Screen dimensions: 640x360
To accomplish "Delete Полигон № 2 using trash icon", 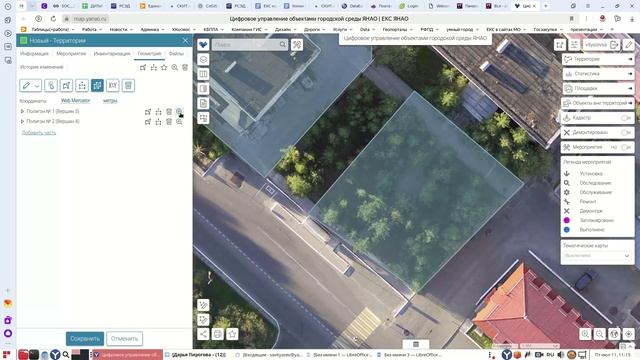I will click(169, 122).
